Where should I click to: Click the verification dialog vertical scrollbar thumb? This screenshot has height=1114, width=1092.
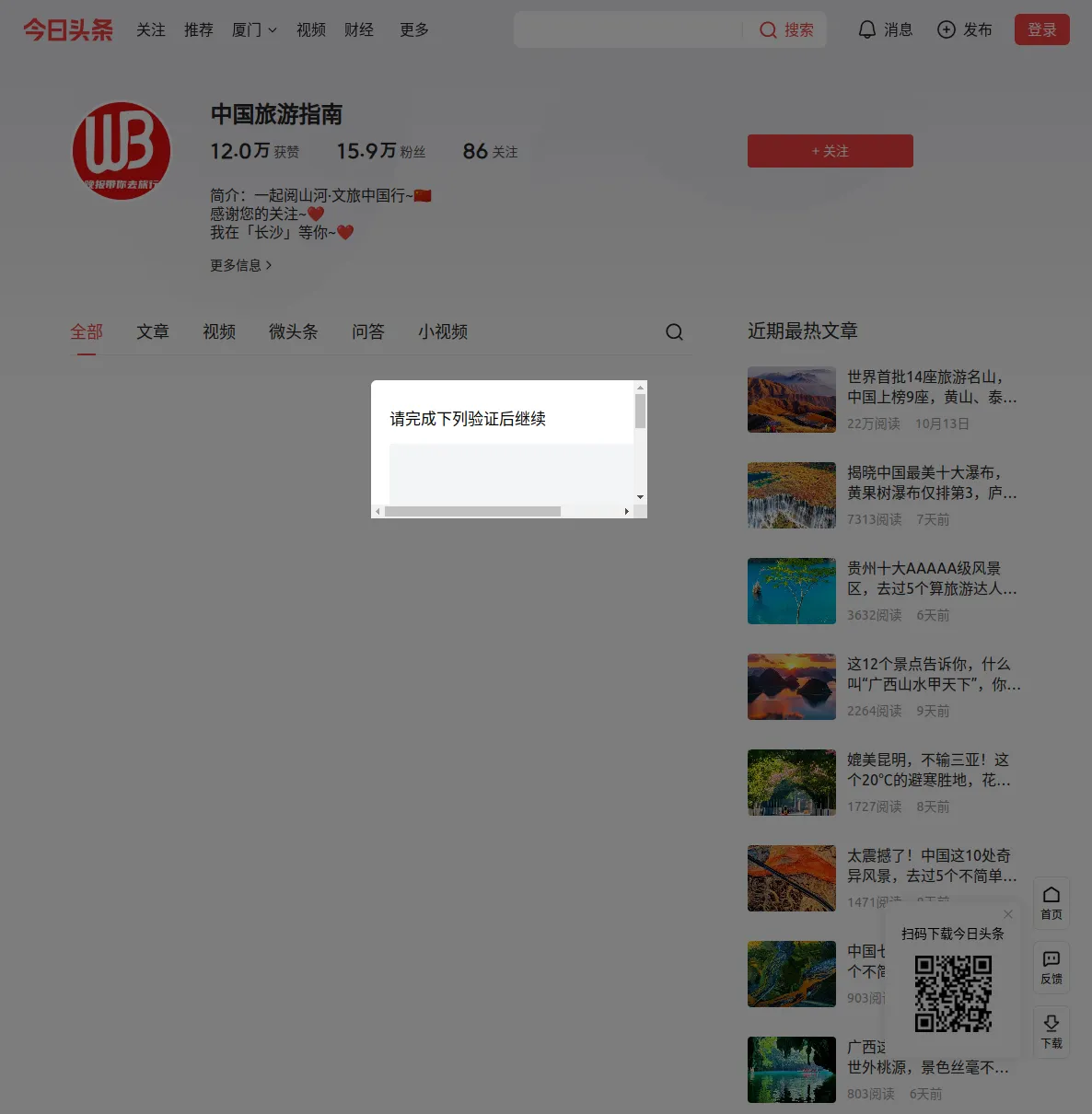click(640, 411)
